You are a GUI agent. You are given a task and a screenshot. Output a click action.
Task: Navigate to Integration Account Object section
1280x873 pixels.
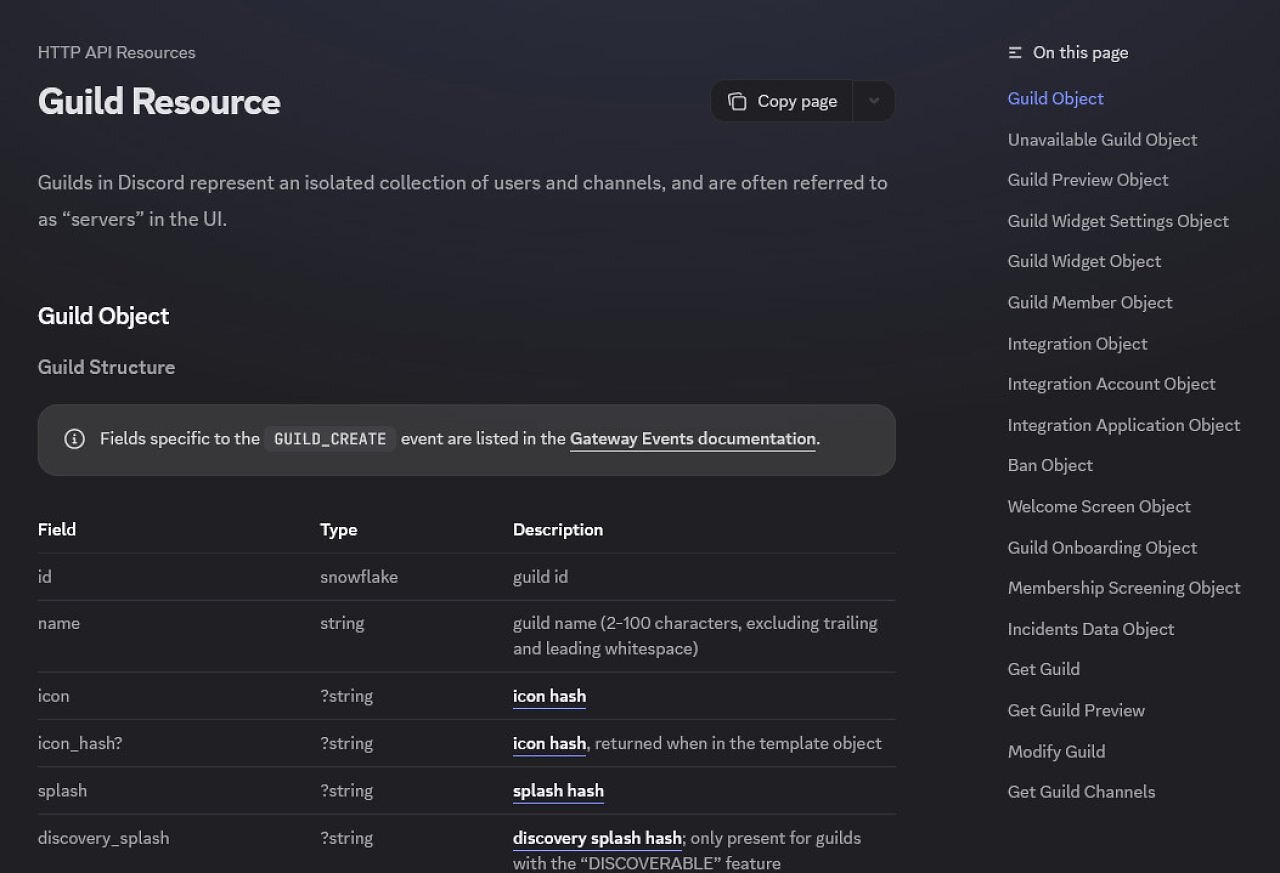(x=1111, y=384)
